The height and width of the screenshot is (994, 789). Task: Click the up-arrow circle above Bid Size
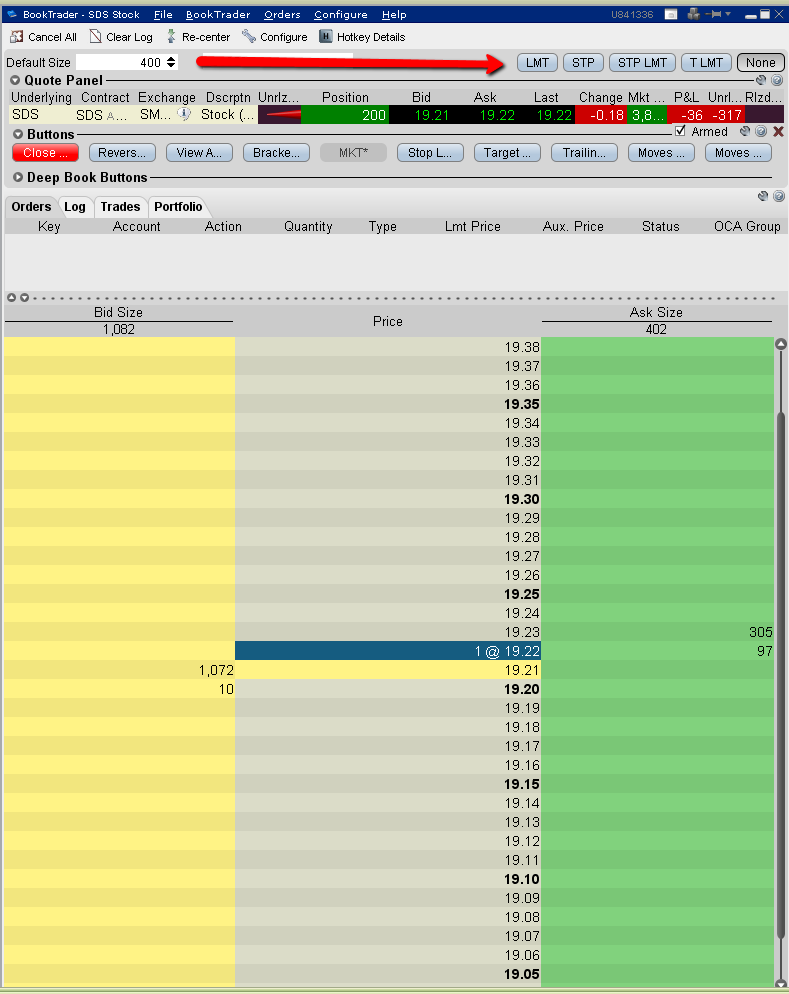pyautogui.click(x=11, y=297)
